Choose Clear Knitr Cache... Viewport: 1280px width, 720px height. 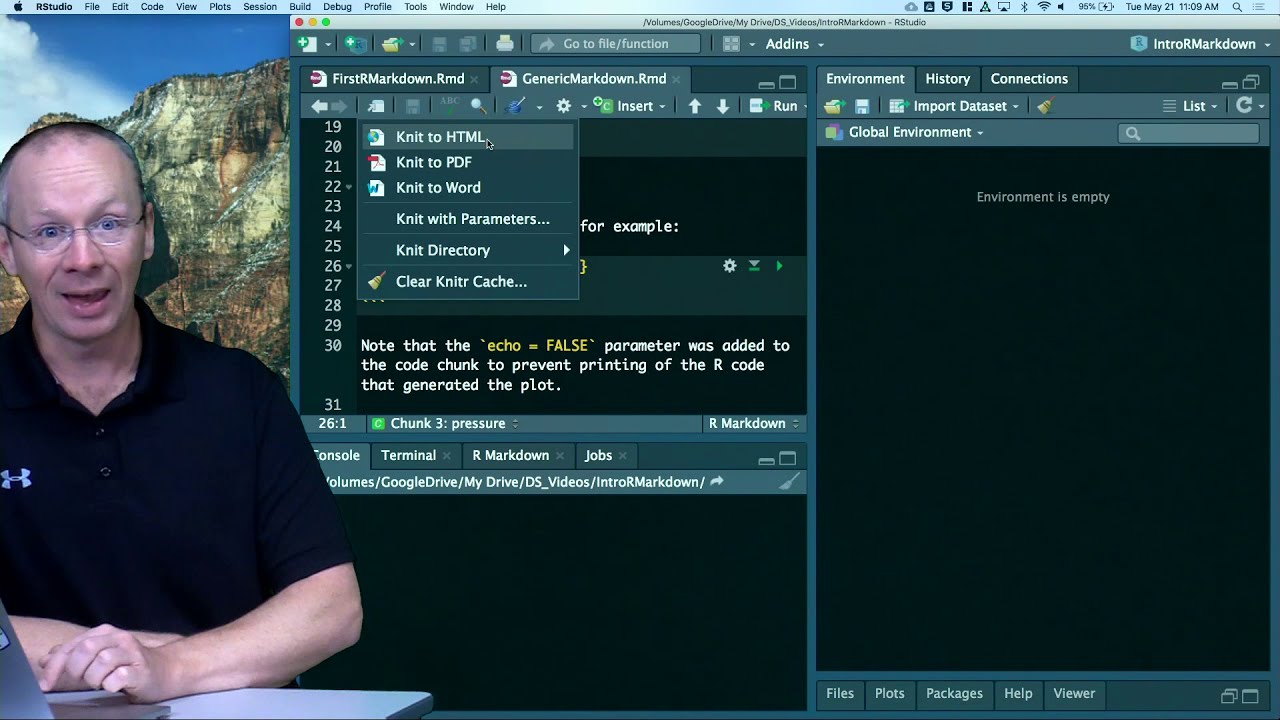[467, 282]
